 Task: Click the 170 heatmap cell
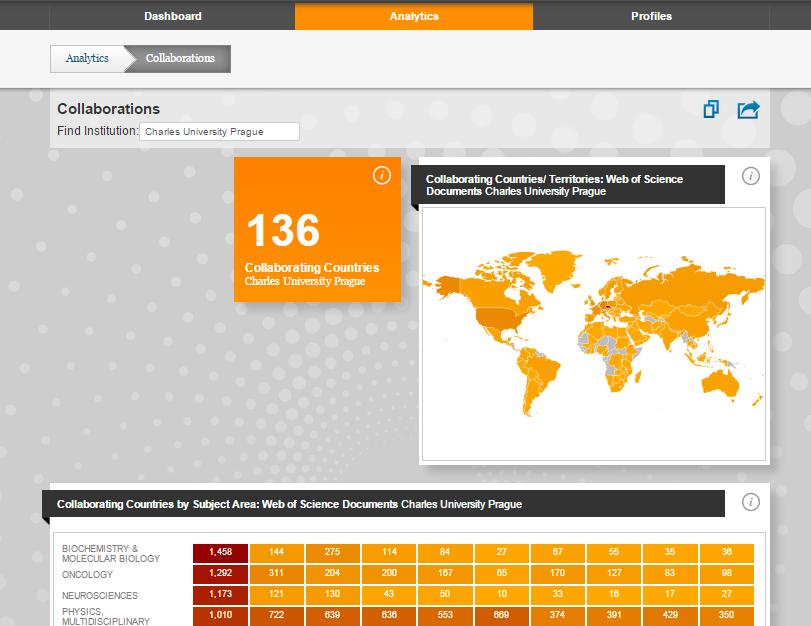pyautogui.click(x=558, y=573)
